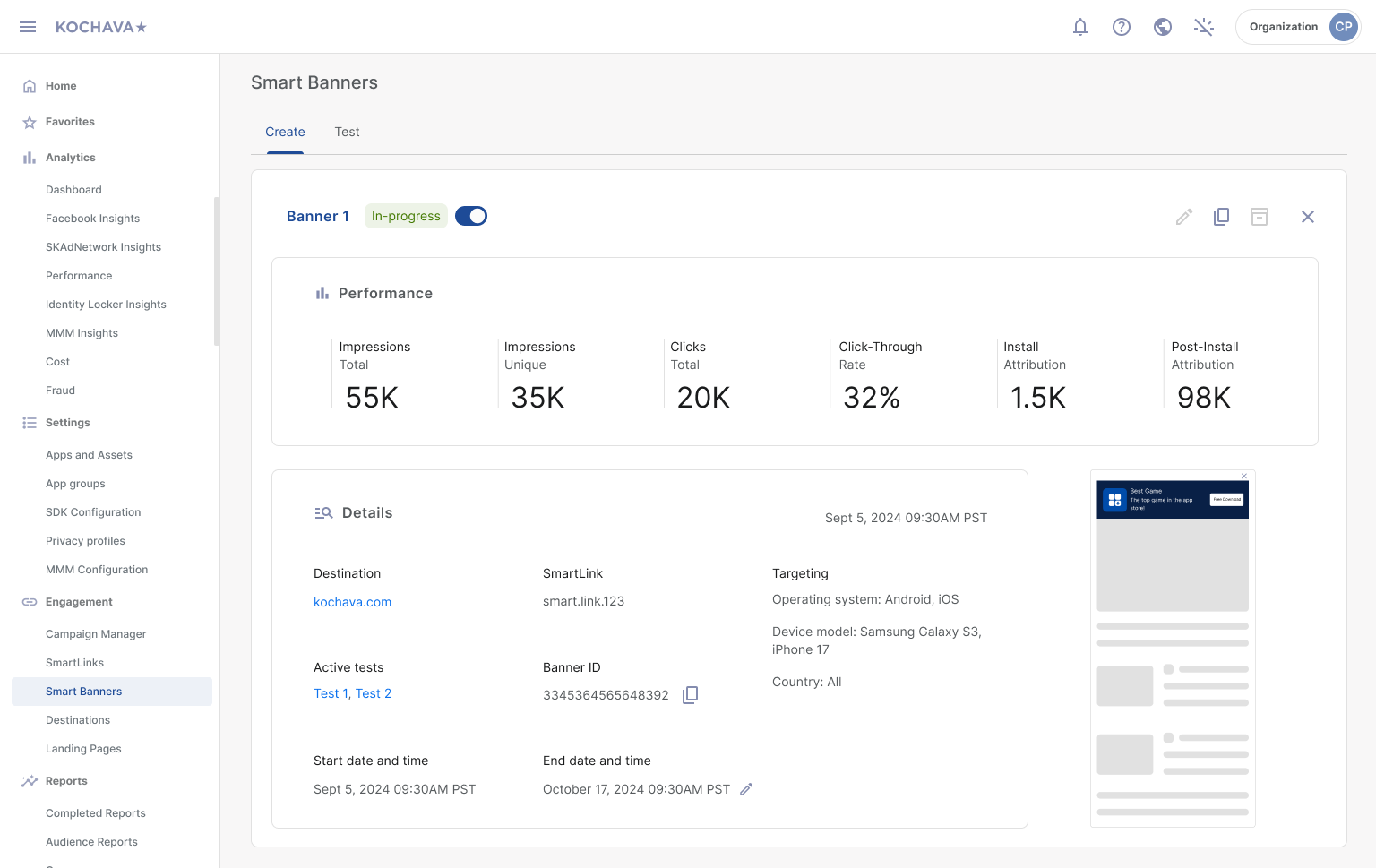Open Completed Reports
The width and height of the screenshot is (1376, 868).
tap(95, 813)
